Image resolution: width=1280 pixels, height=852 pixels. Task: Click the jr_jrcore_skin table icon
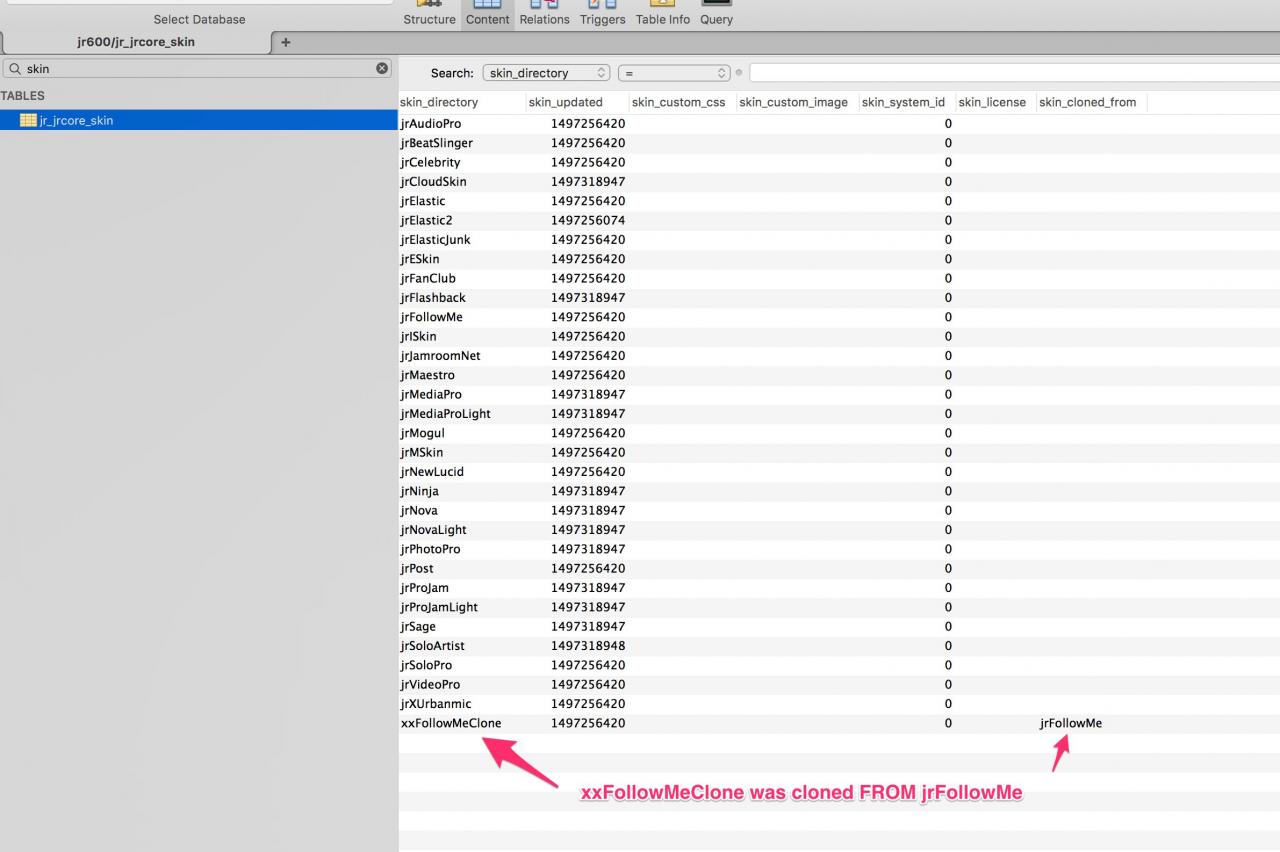(x=28, y=120)
